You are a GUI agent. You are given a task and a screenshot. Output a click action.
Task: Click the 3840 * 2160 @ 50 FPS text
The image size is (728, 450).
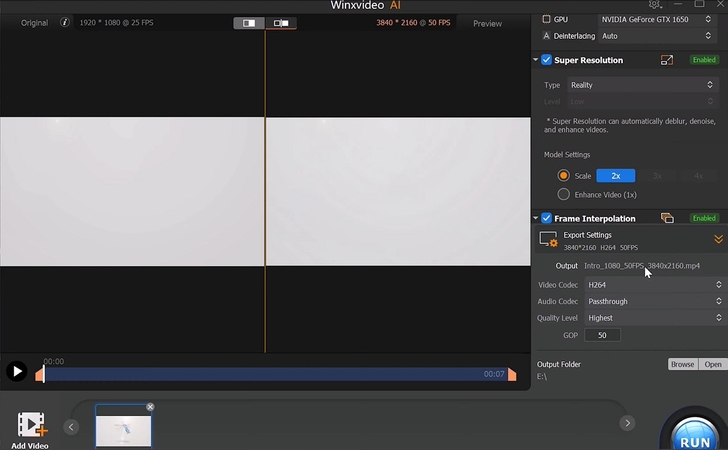[413, 23]
